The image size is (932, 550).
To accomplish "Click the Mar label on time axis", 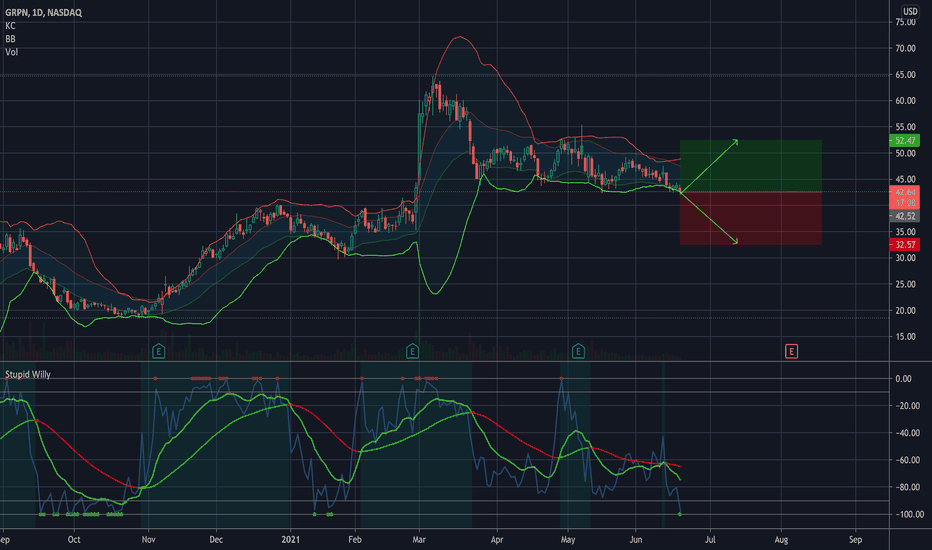I will pyautogui.click(x=419, y=540).
